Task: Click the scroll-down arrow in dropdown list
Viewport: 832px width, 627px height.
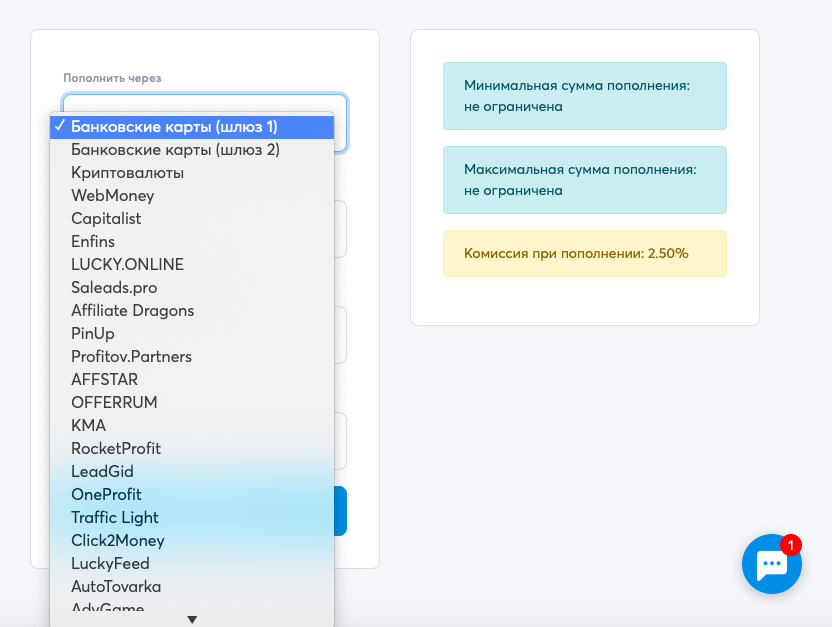Action: click(192, 620)
